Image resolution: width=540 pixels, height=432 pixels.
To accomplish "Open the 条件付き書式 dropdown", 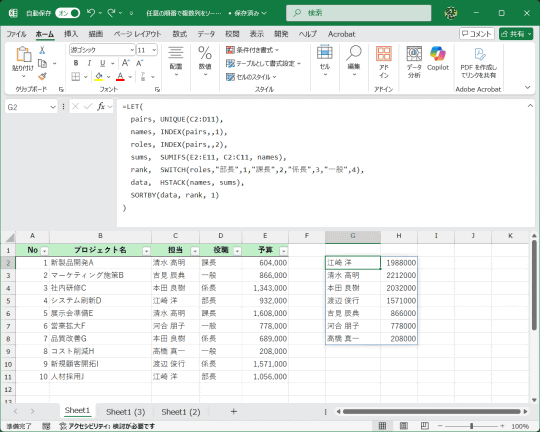I will tap(252, 50).
